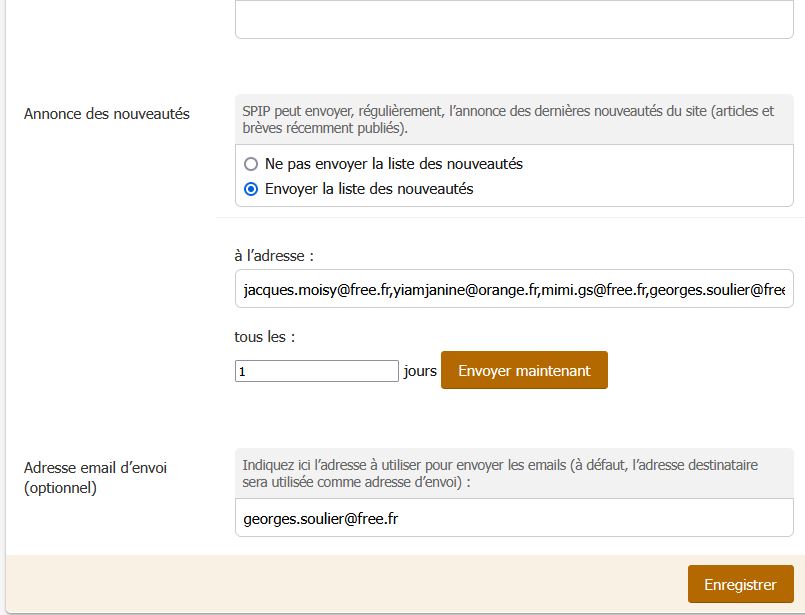This screenshot has height=615, width=805.
Task: Select 'Envoyer la liste des nouveautés' radio
Action: pos(251,189)
